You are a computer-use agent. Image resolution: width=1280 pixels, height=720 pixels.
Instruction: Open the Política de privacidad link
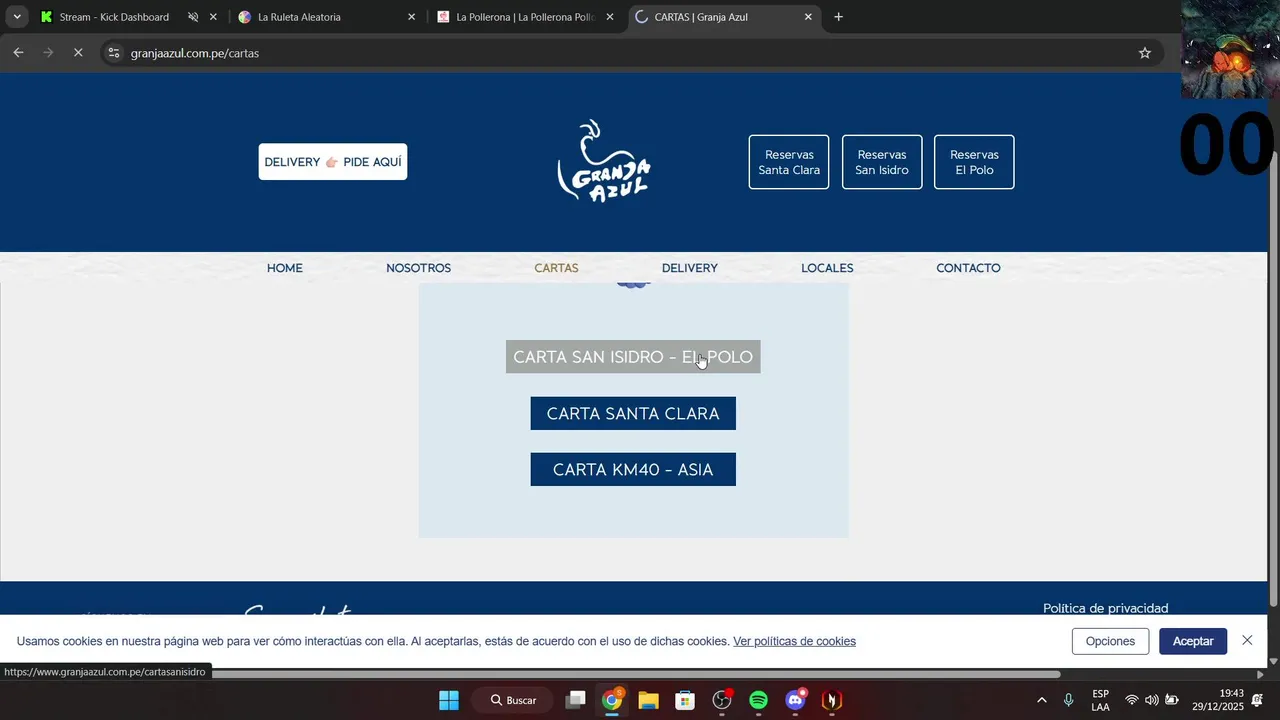pyautogui.click(x=1105, y=608)
